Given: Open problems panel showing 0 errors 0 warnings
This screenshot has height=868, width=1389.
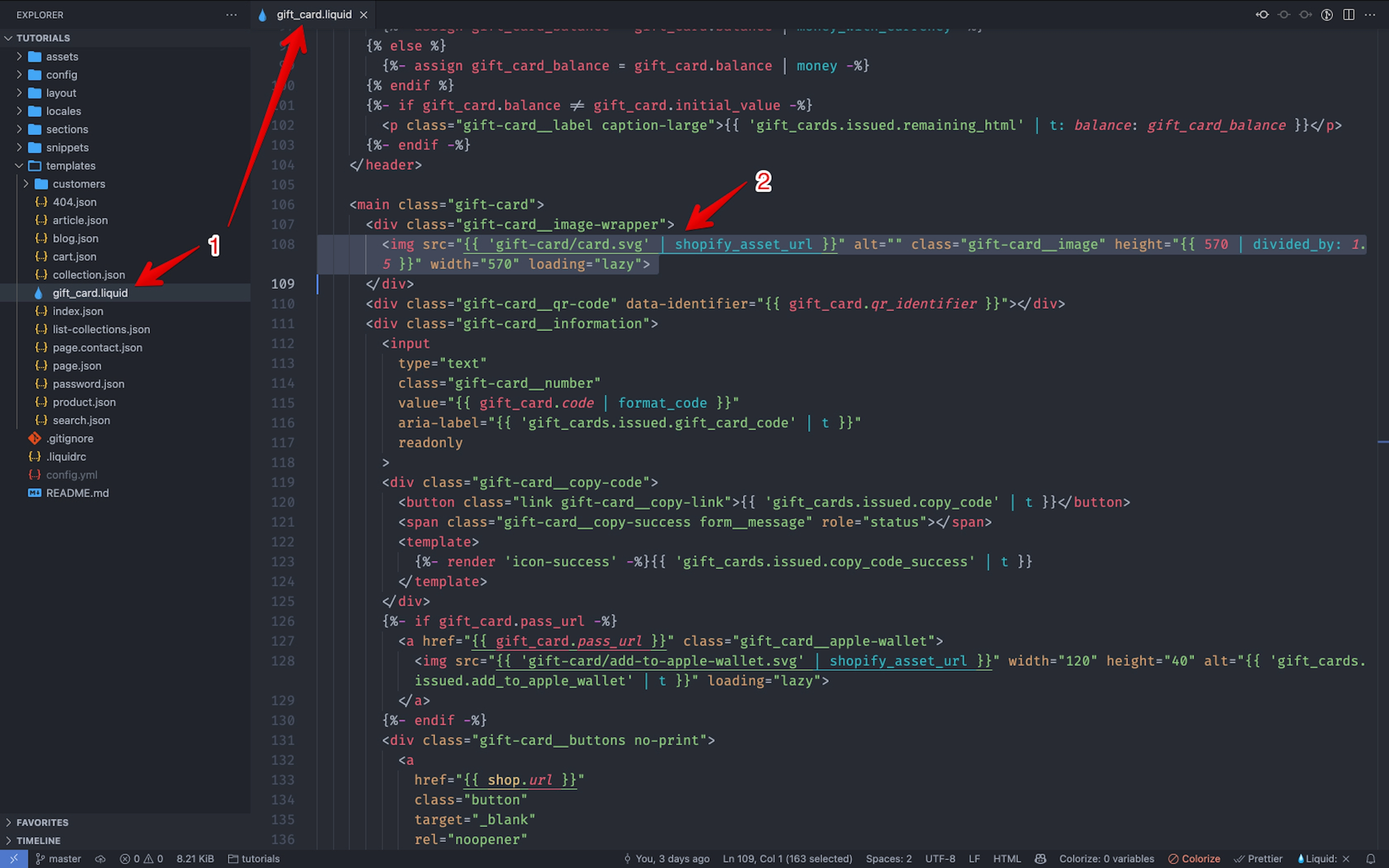Looking at the screenshot, I should (141, 859).
